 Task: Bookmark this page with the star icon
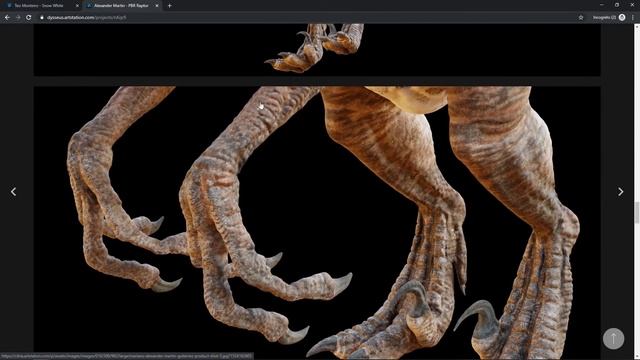click(x=581, y=18)
